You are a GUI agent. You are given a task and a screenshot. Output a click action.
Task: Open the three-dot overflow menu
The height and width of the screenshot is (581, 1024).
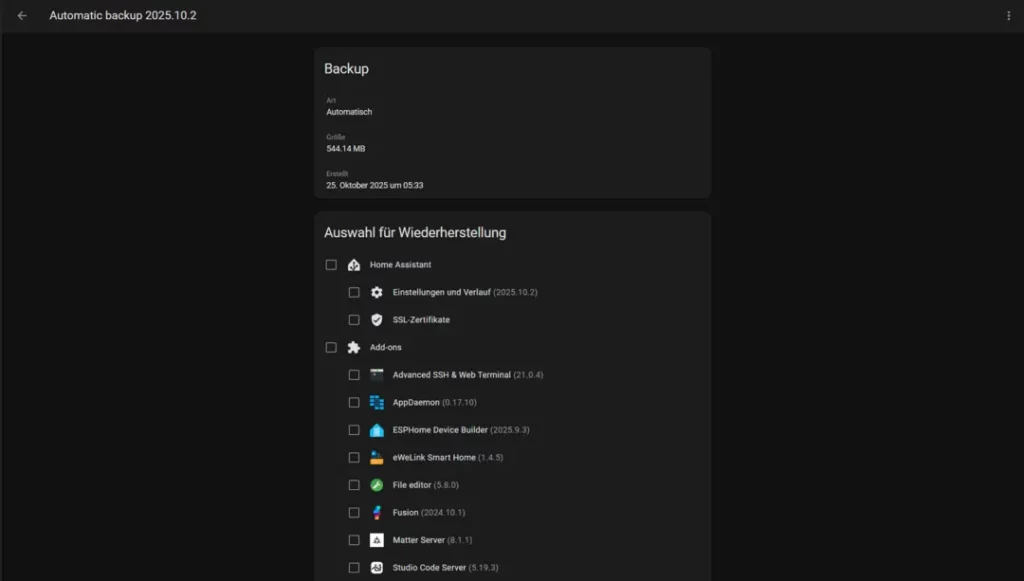click(x=1008, y=16)
